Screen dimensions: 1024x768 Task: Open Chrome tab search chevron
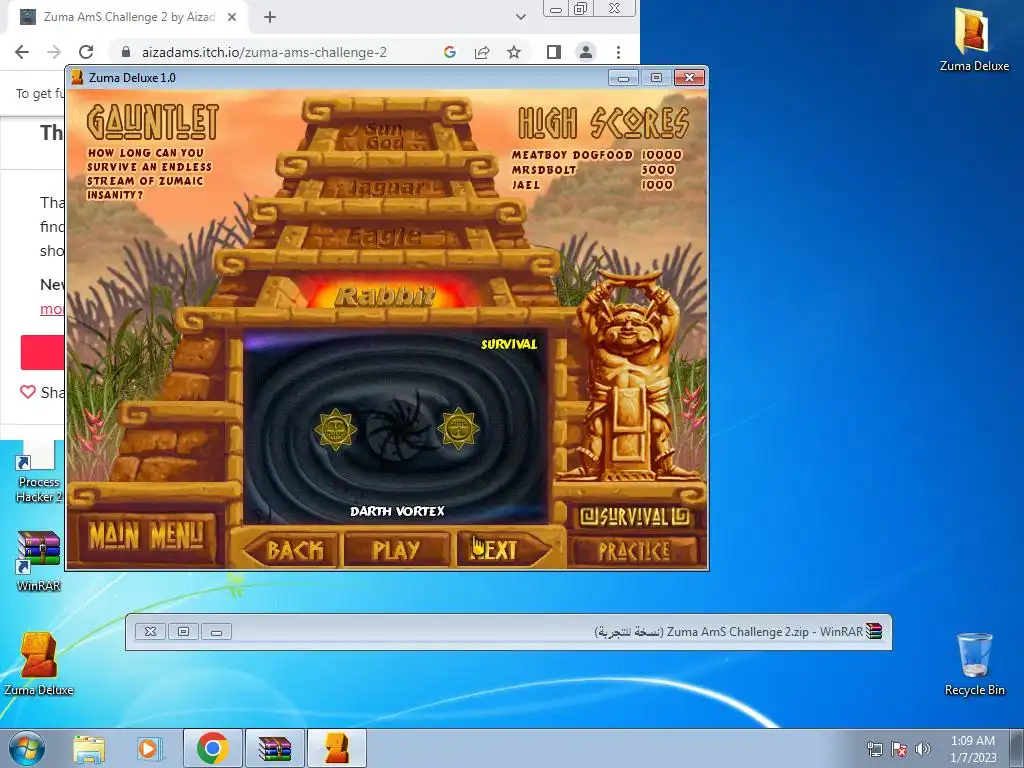coord(520,17)
